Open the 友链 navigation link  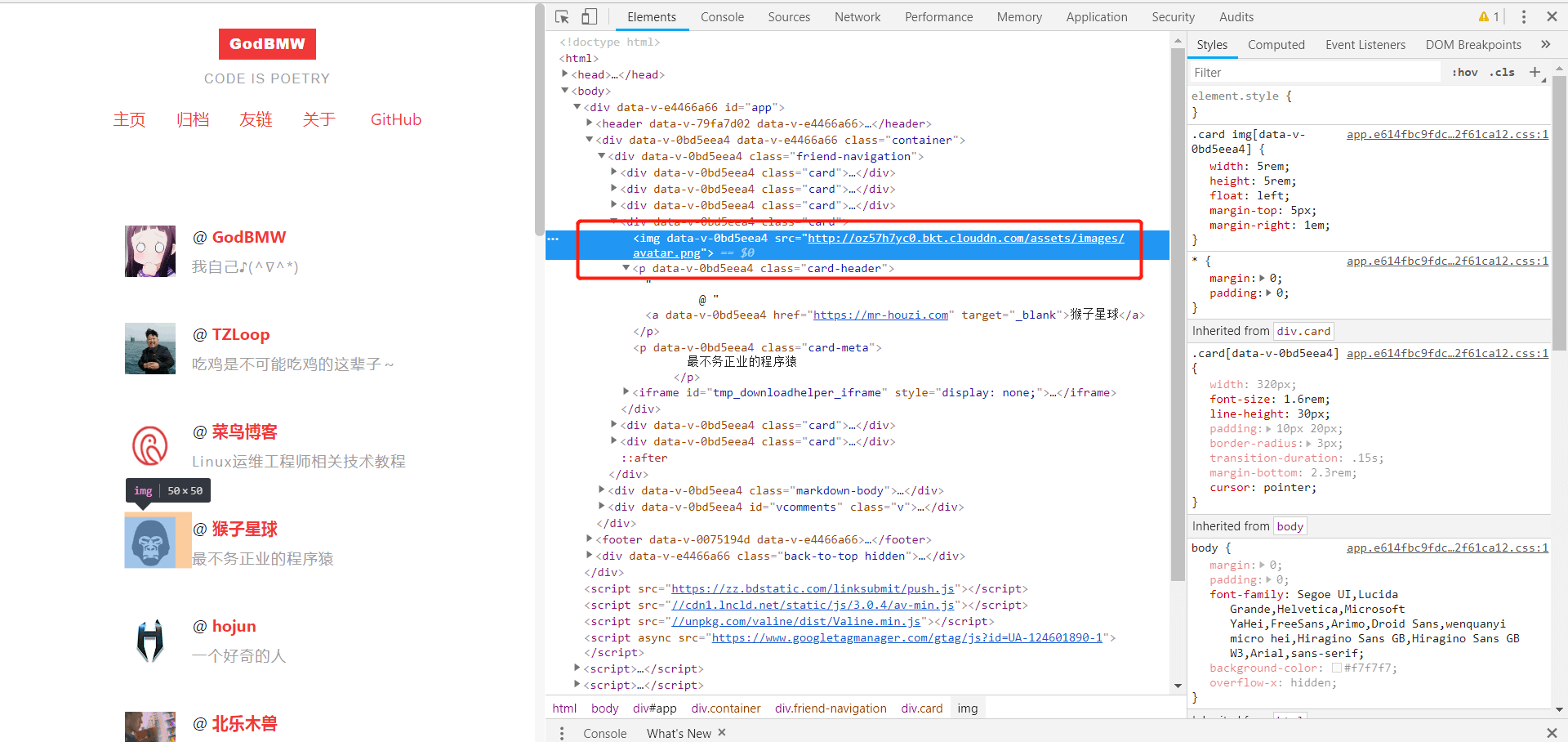point(256,119)
